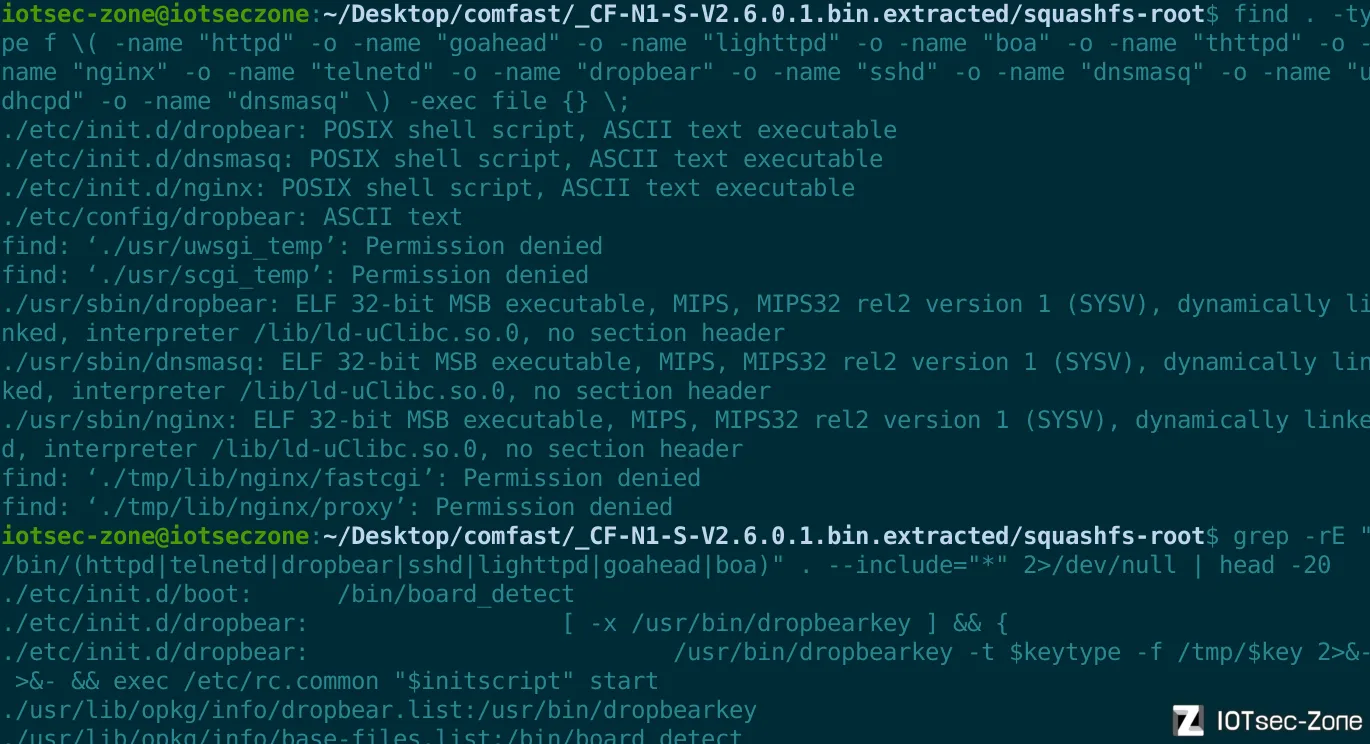The image size is (1370, 744).
Task: Select the ./etc/init.d/nginx output path
Action: (134, 188)
